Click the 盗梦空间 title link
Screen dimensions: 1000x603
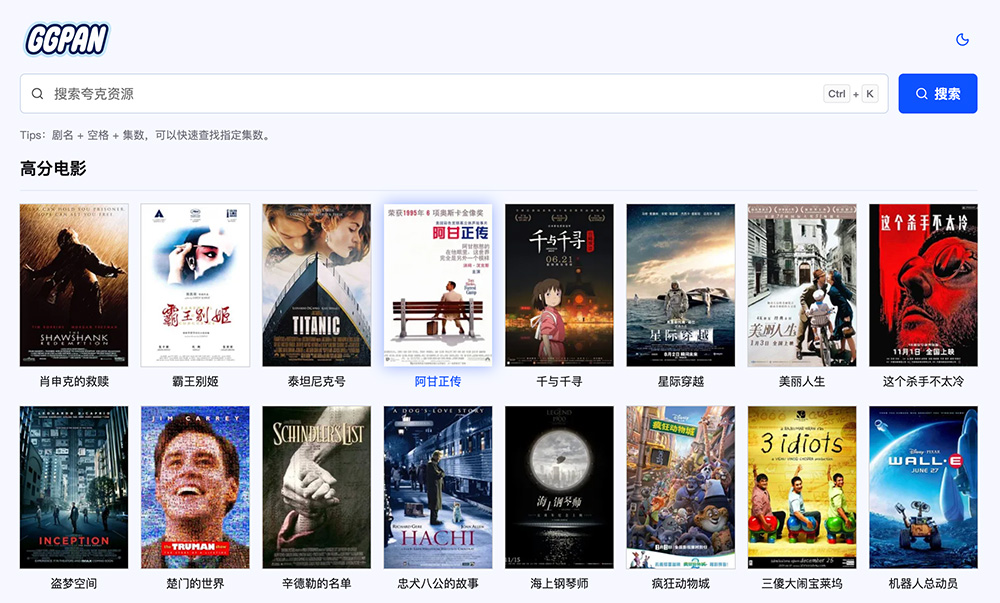tap(74, 583)
